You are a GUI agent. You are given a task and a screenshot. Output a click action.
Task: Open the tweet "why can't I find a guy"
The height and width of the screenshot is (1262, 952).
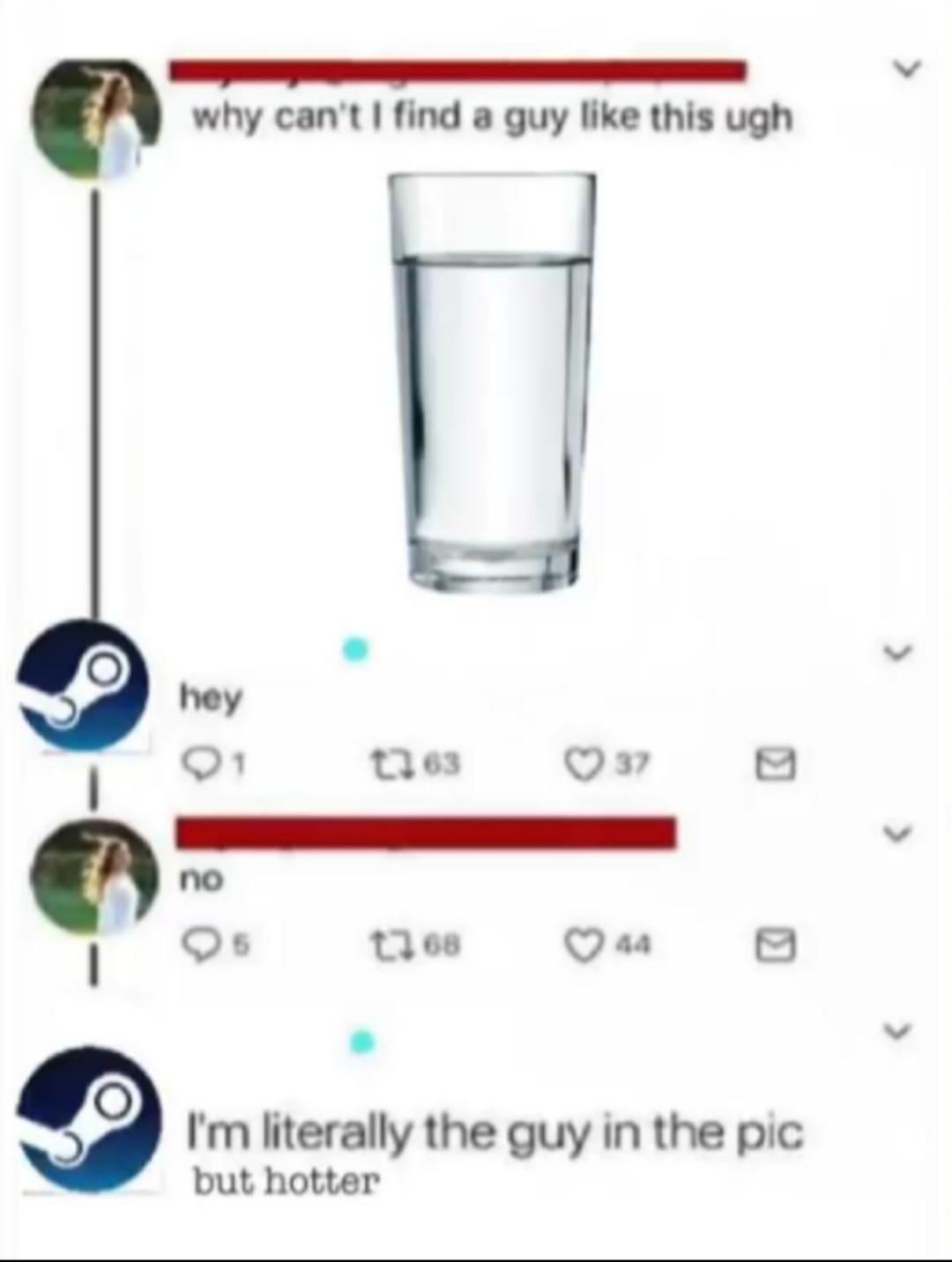(493, 117)
